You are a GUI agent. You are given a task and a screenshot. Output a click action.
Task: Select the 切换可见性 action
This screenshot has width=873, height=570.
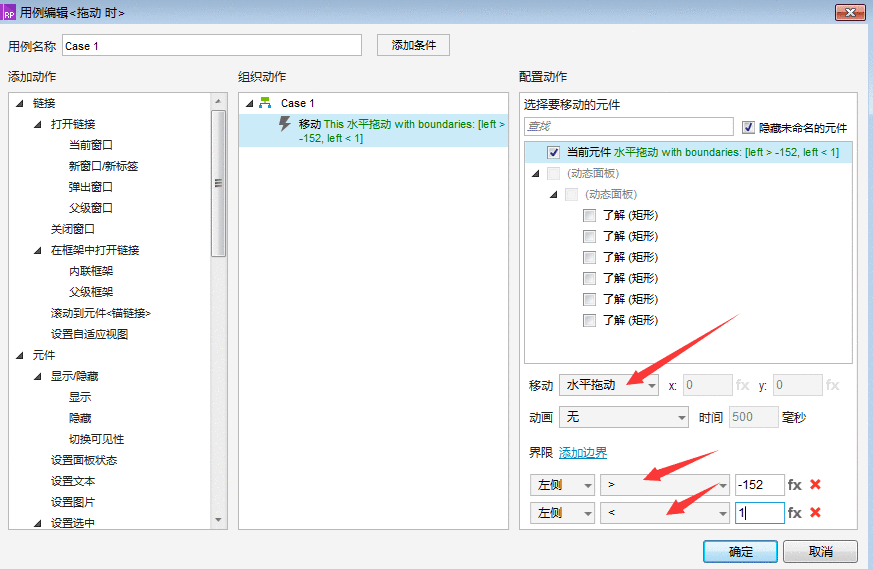[x=96, y=439]
